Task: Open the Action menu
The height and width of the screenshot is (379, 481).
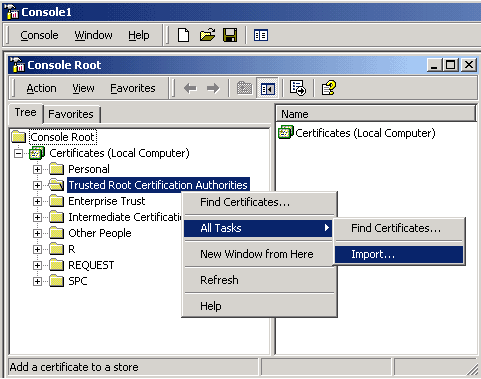Action: pyautogui.click(x=41, y=88)
